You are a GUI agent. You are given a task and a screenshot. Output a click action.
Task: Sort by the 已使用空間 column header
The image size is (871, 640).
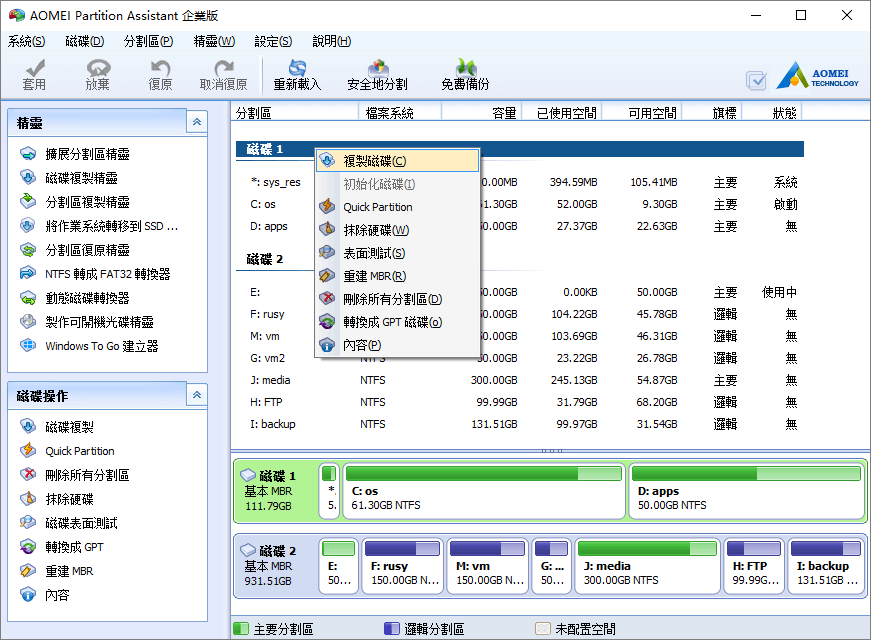pos(562,113)
